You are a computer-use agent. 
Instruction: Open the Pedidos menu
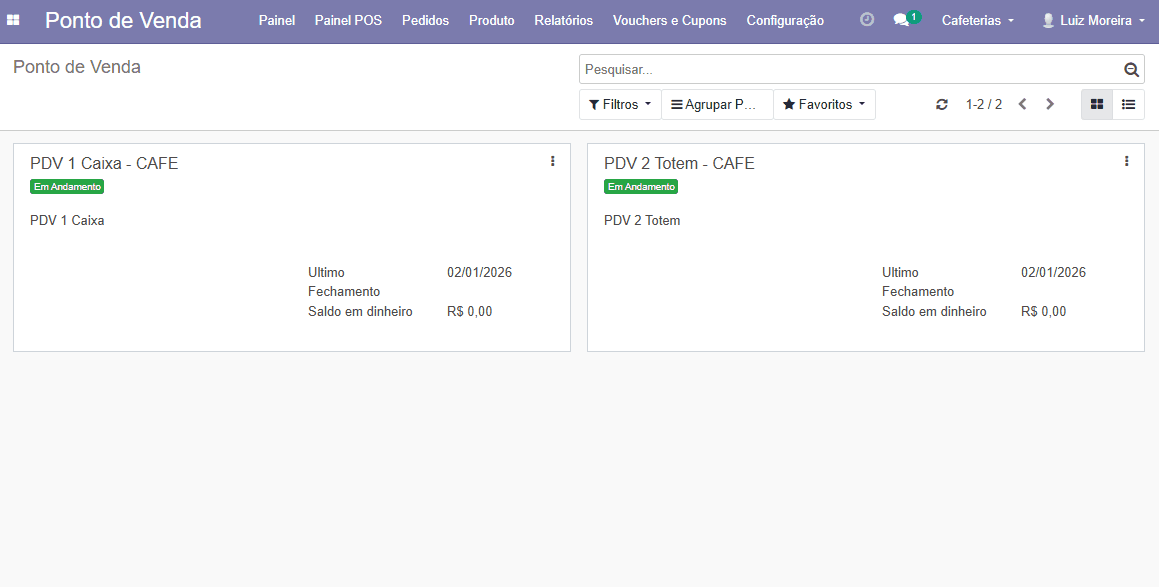(x=425, y=20)
